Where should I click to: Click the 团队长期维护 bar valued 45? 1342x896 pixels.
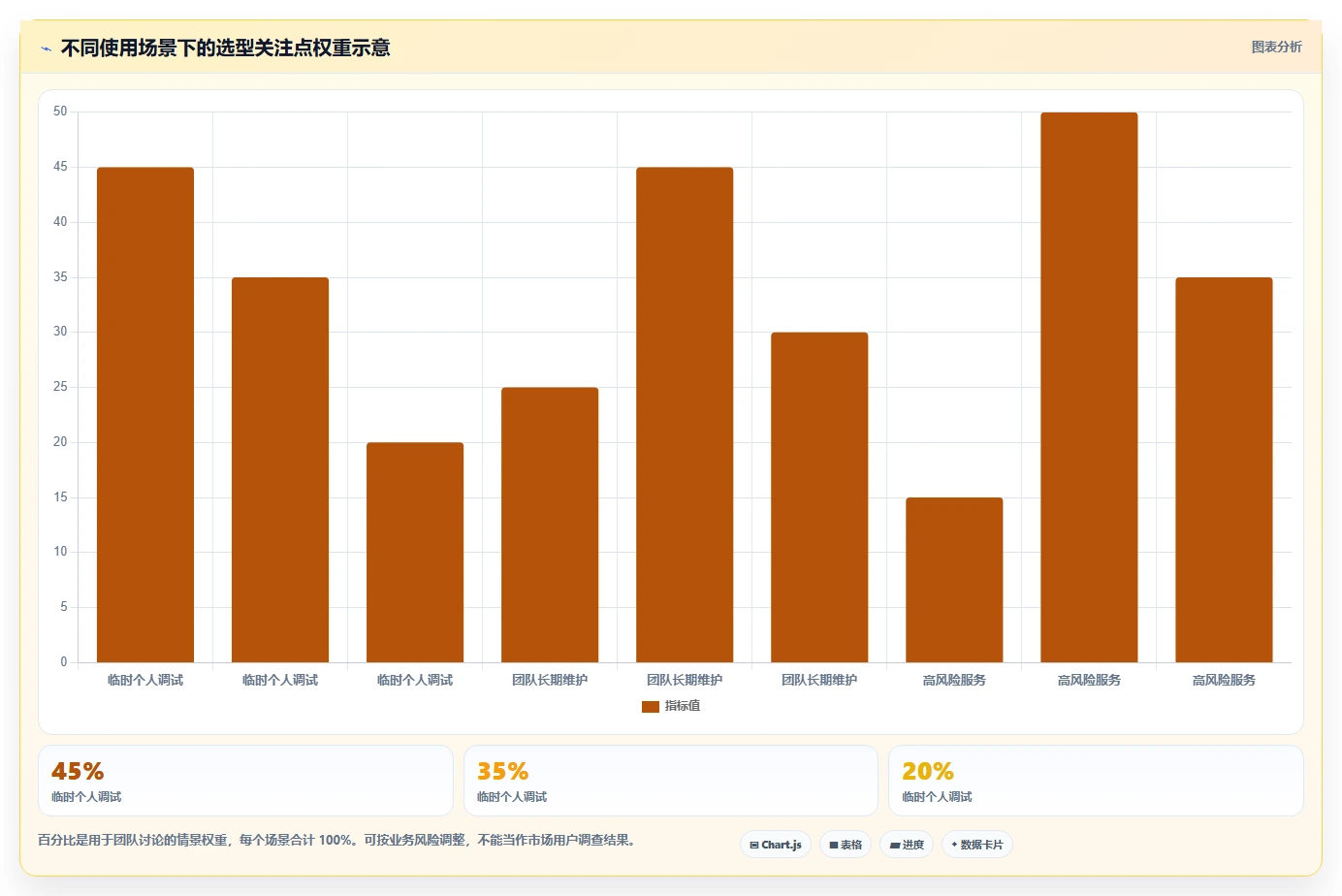click(685, 415)
